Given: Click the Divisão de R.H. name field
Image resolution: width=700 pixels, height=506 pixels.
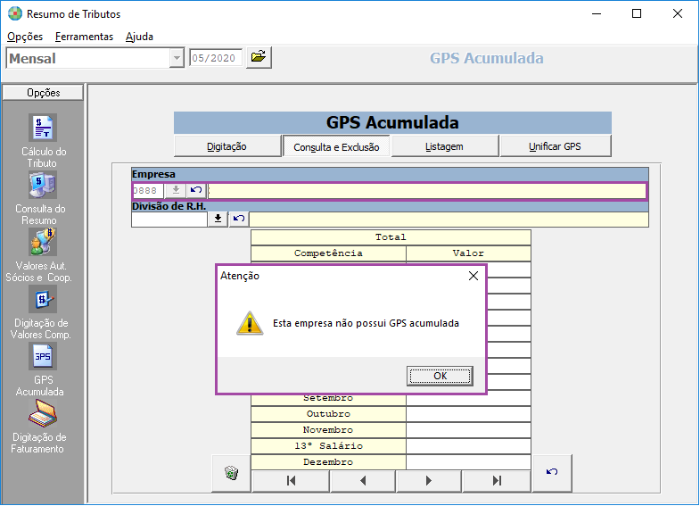Looking at the screenshot, I should (449, 219).
